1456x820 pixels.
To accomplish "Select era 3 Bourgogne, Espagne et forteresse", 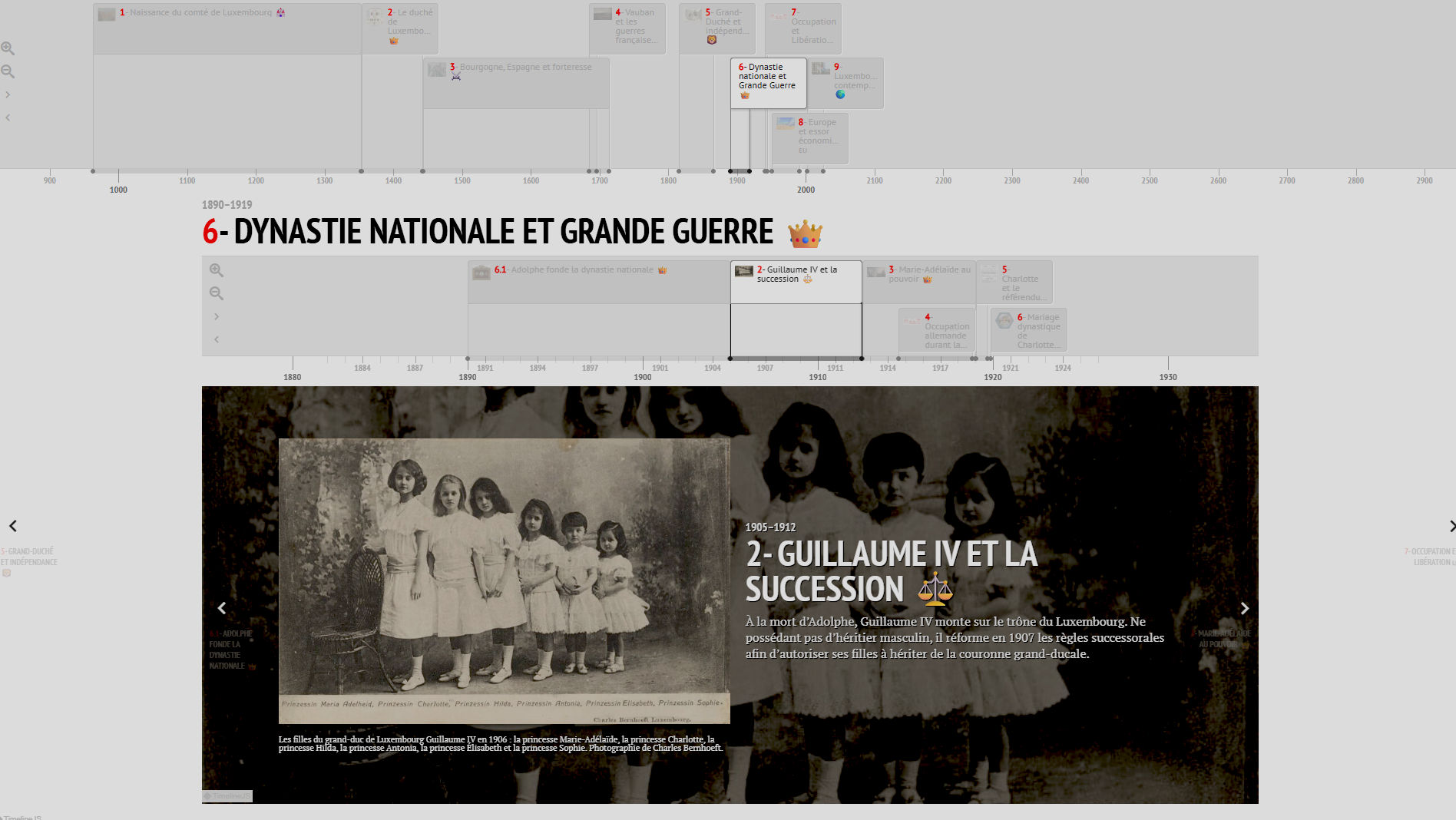I will click(516, 83).
